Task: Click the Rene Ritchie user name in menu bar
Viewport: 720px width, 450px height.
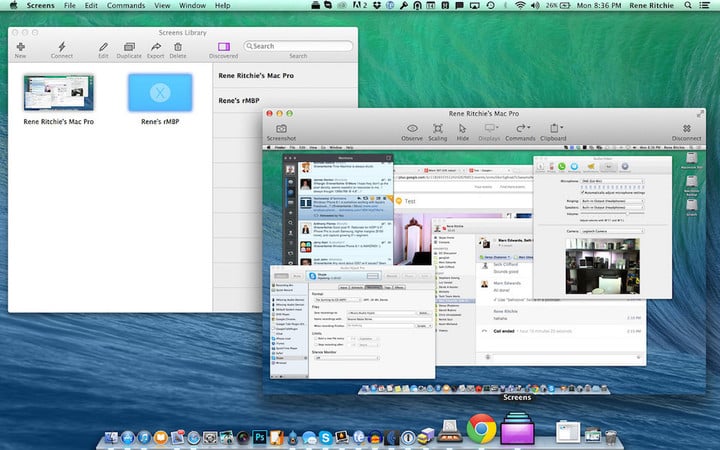Action: (652, 6)
